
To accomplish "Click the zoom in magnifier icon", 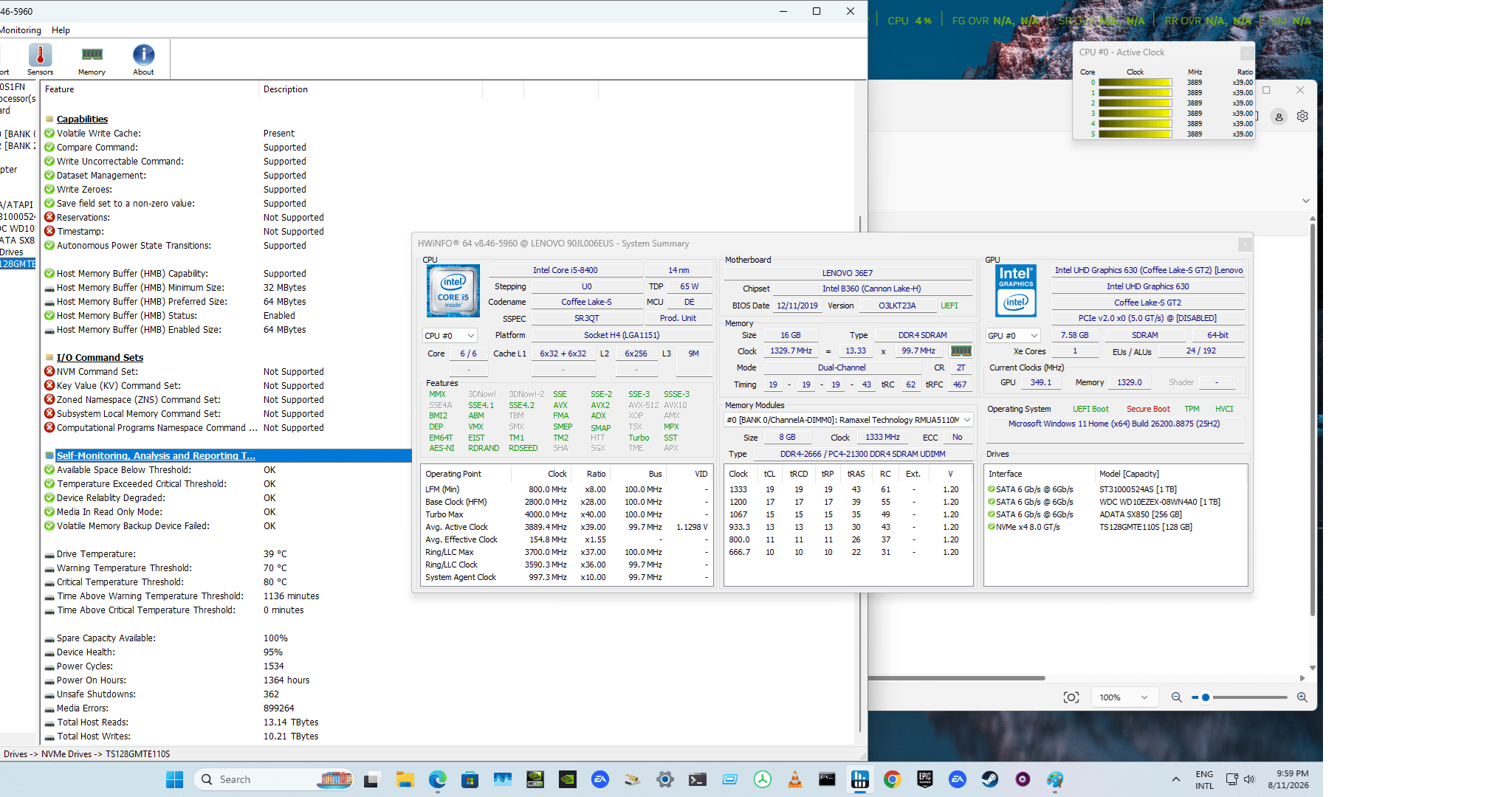I will (1302, 697).
